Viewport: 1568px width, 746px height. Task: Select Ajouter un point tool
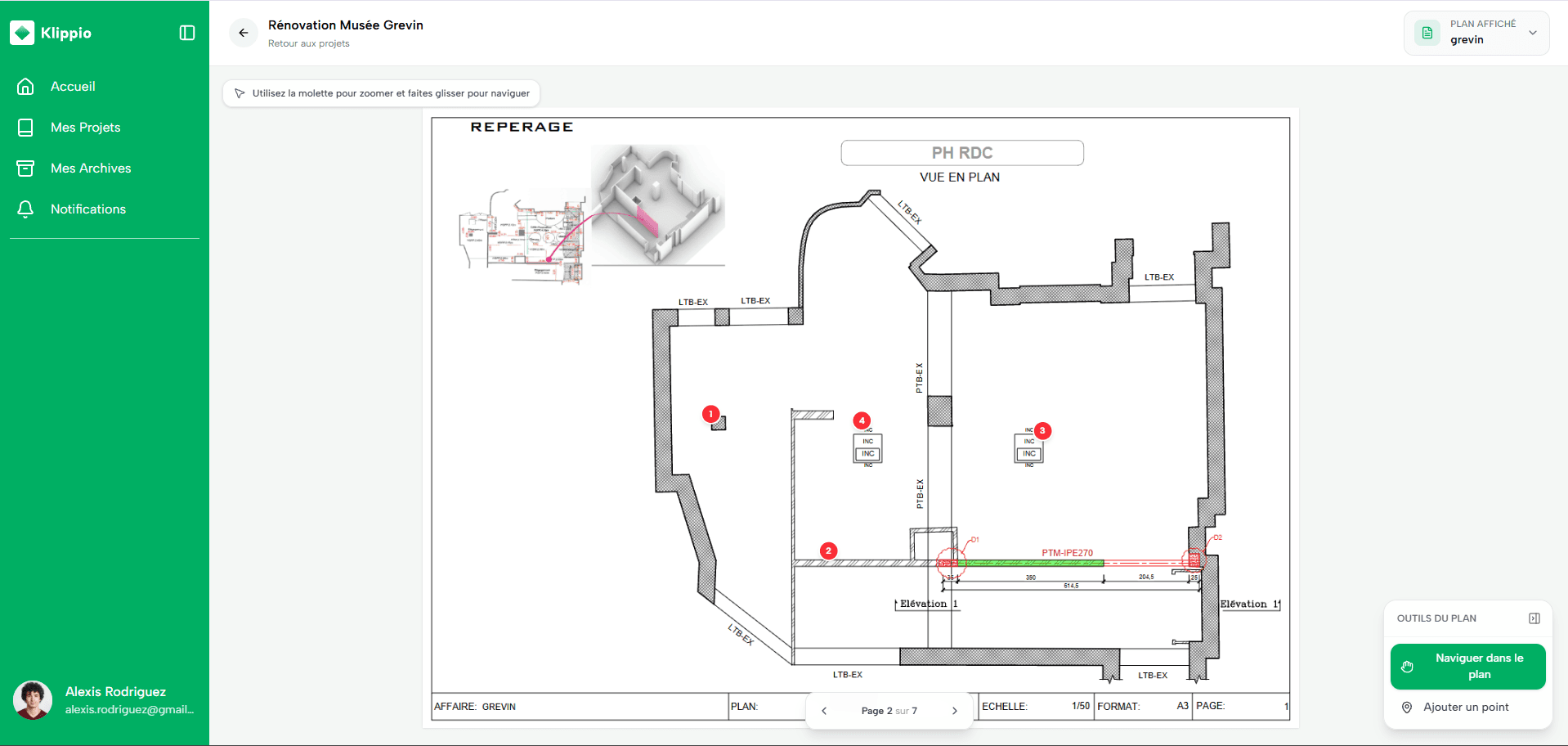1467,707
